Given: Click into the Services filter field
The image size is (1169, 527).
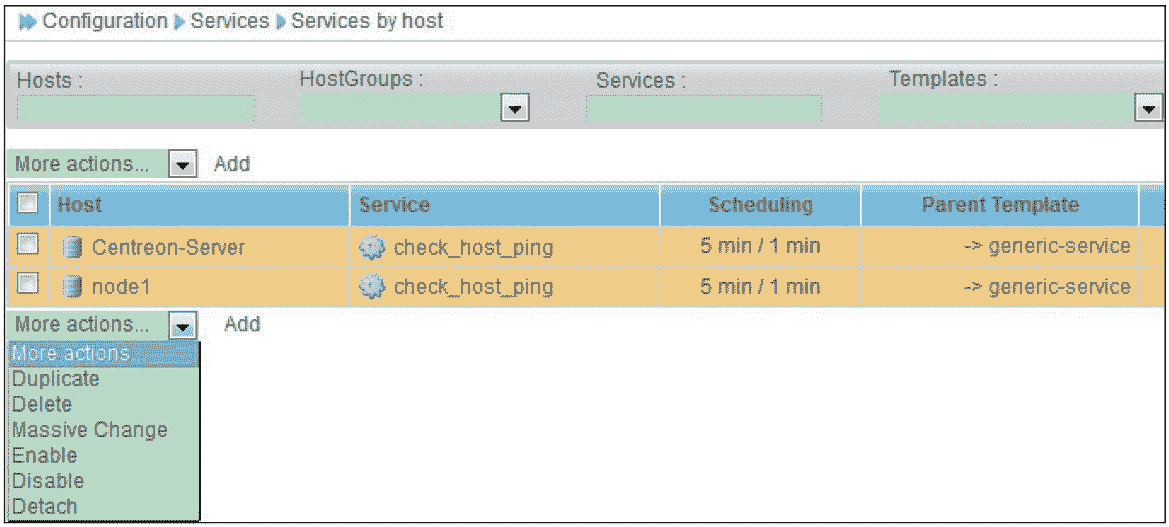Looking at the screenshot, I should pyautogui.click(x=703, y=109).
